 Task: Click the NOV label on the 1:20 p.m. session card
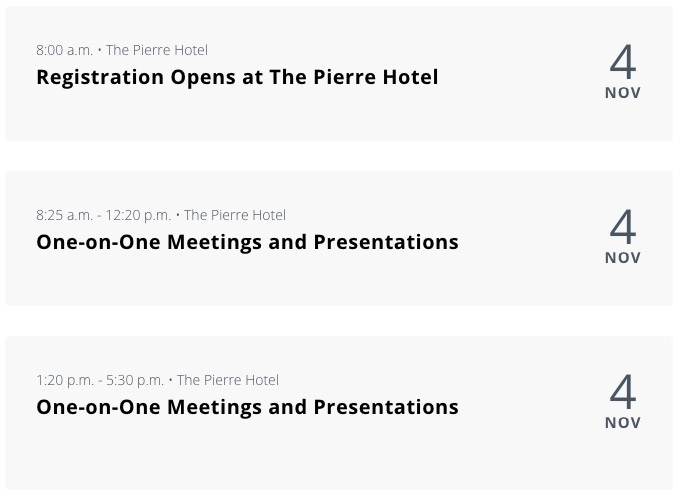622,423
